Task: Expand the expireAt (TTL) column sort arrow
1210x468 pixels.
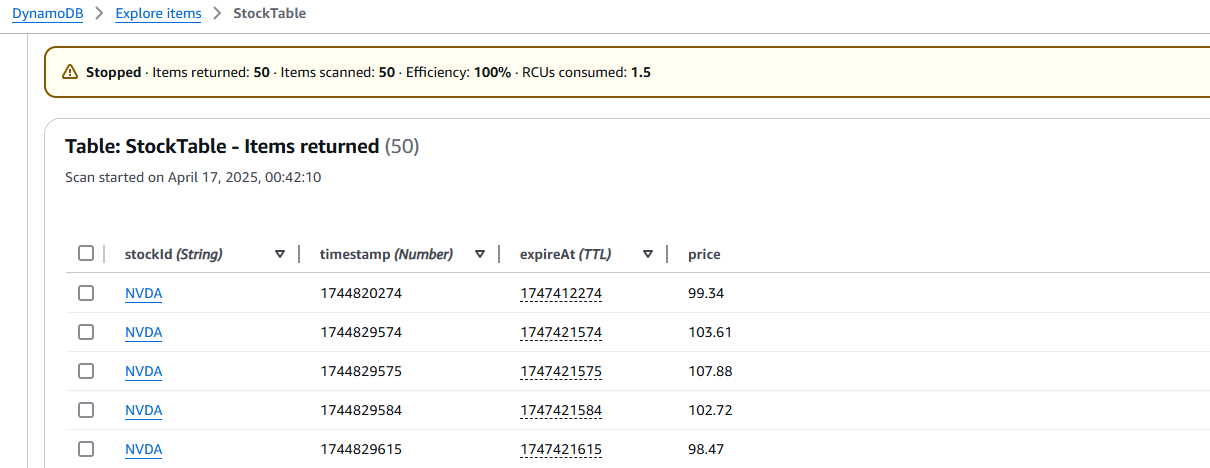Action: coord(648,254)
